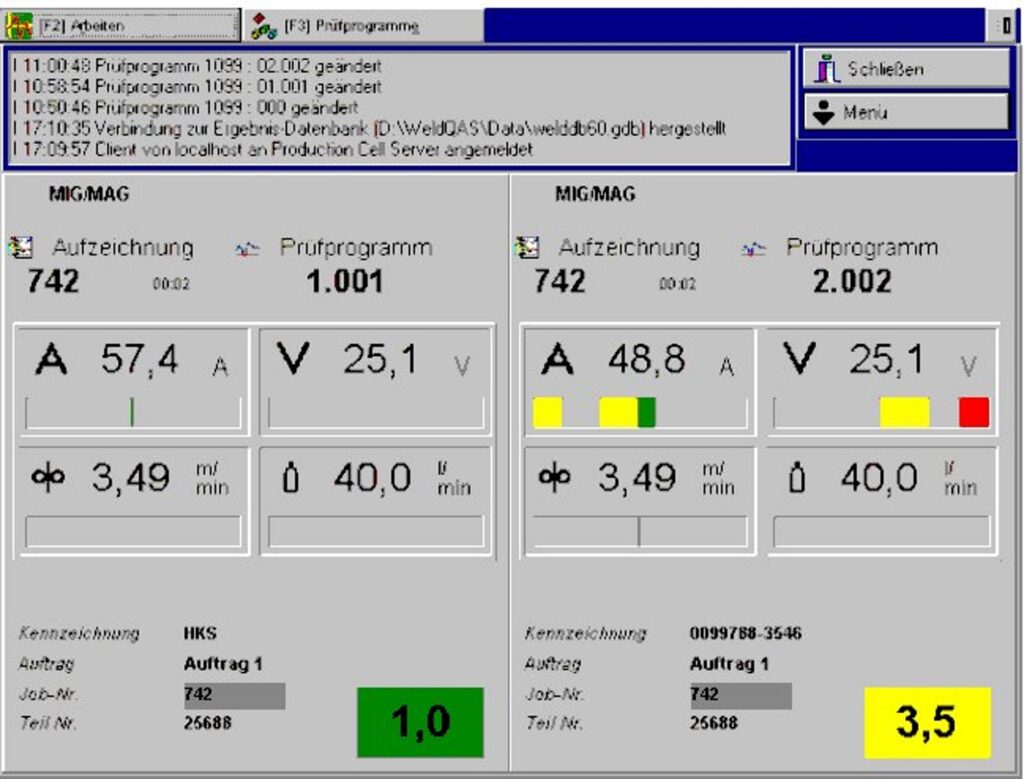
Task: Click the green 1,0 rating box
Action: [420, 722]
